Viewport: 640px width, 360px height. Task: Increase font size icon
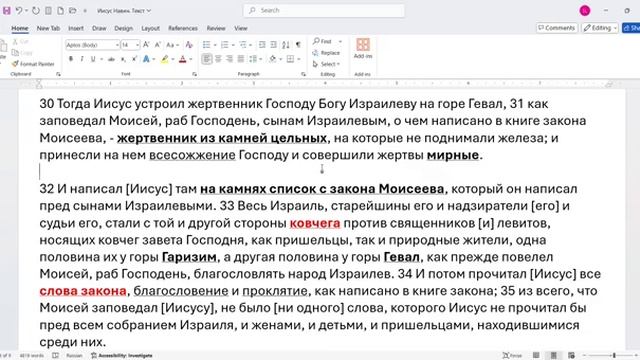[146, 44]
